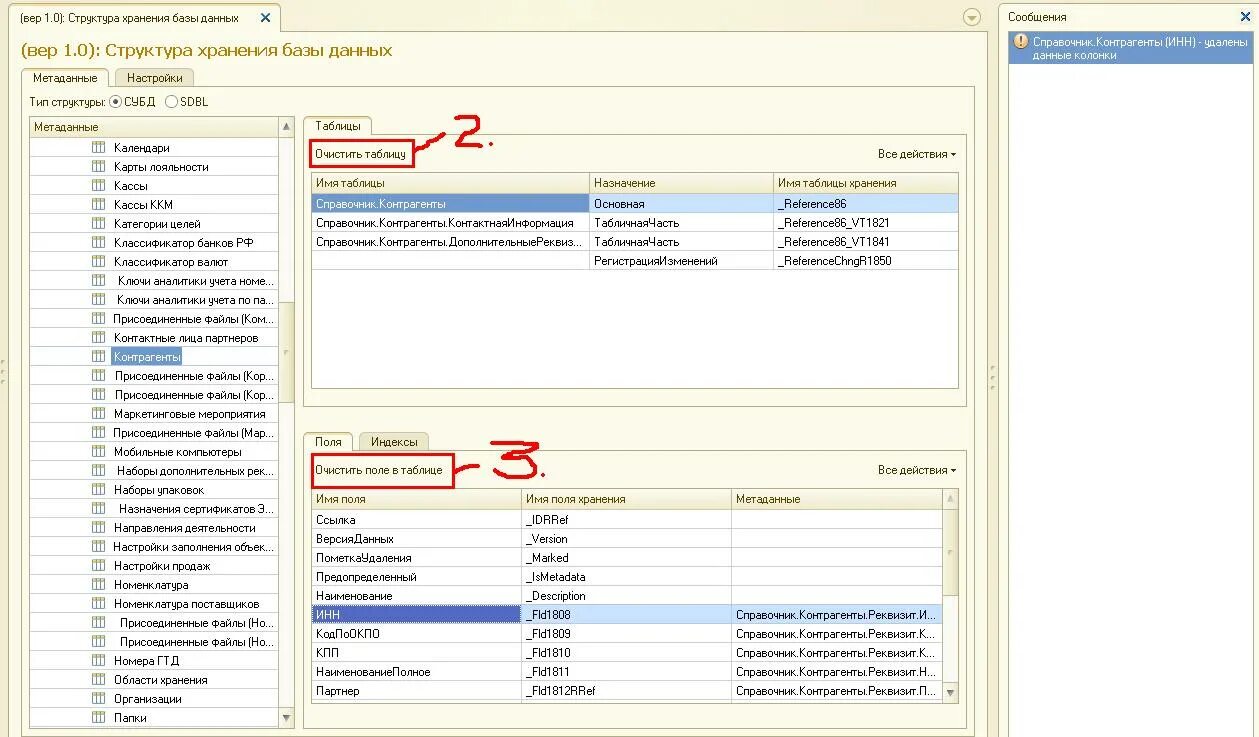
Task: Select the SDBL structure type
Action: (x=171, y=101)
